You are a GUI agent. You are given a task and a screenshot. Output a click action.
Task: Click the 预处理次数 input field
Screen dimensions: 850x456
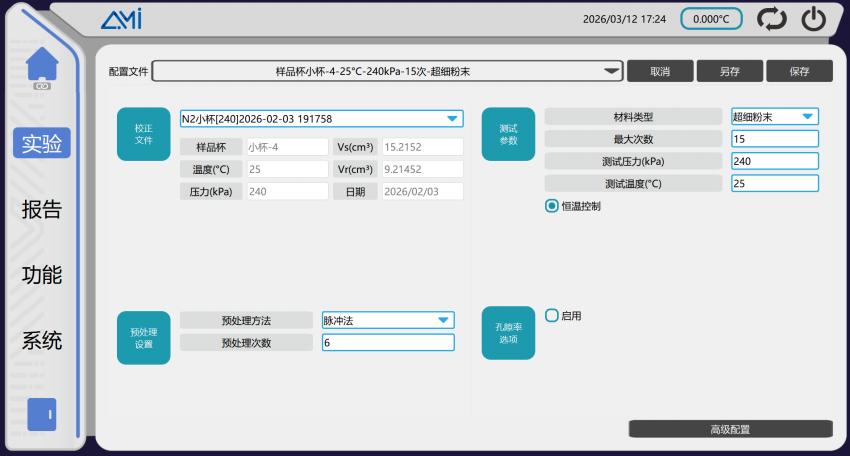coord(388,343)
